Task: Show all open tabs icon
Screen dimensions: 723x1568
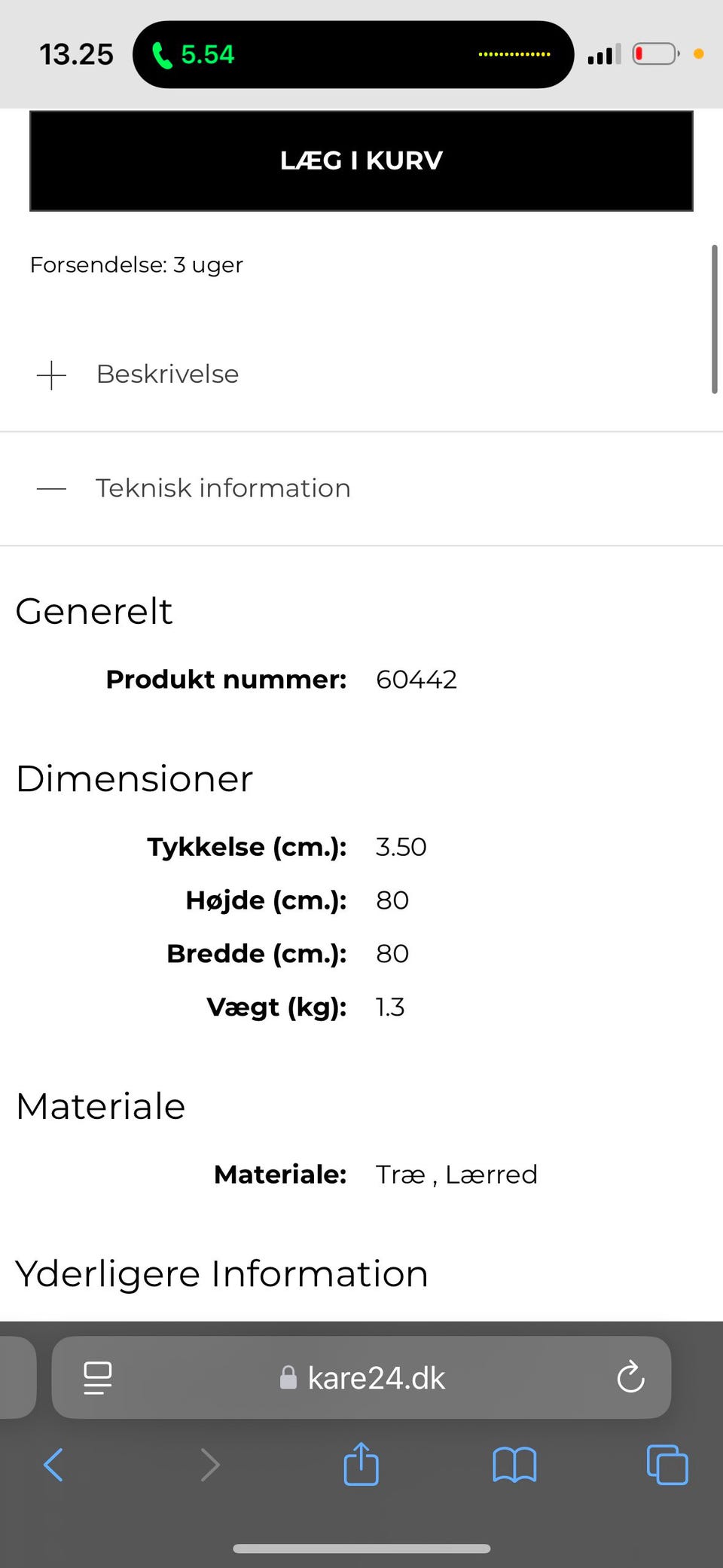Action: [x=667, y=1465]
